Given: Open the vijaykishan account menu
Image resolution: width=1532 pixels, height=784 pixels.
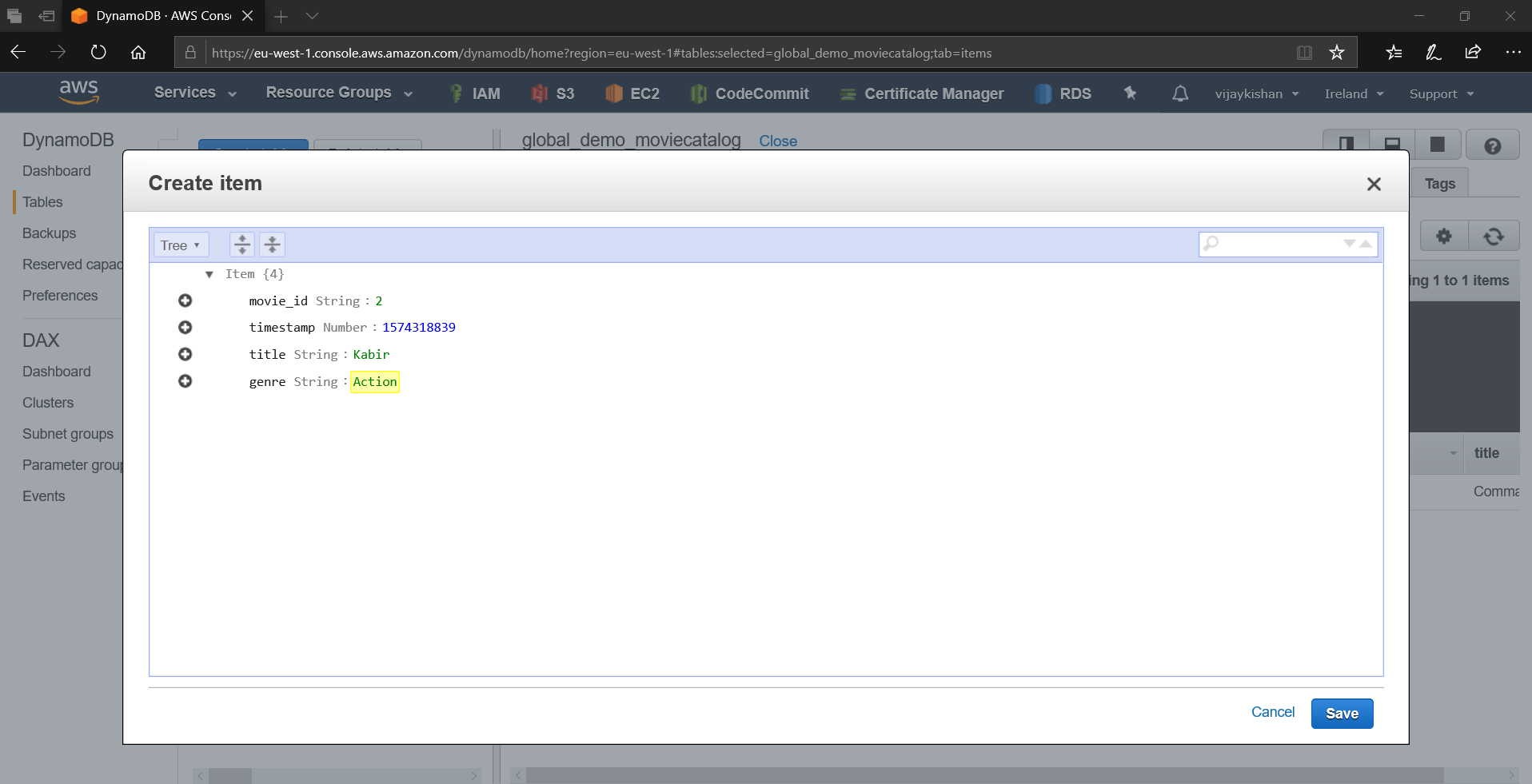Looking at the screenshot, I should point(1257,94).
